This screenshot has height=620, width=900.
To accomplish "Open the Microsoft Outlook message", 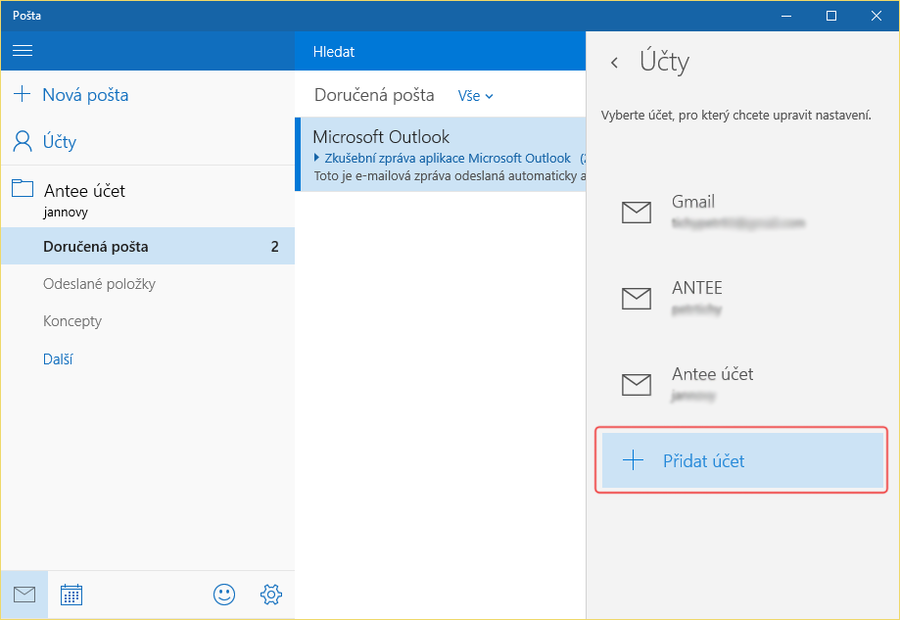I will (440, 154).
